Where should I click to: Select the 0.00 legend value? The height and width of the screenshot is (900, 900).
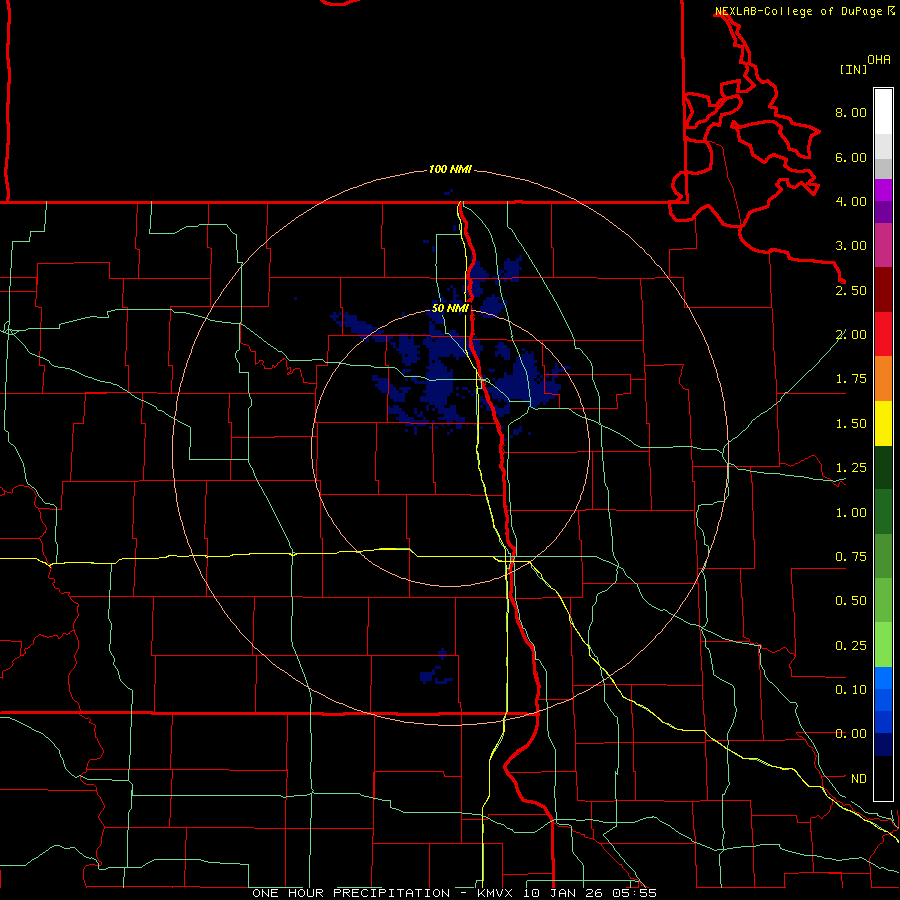(851, 734)
